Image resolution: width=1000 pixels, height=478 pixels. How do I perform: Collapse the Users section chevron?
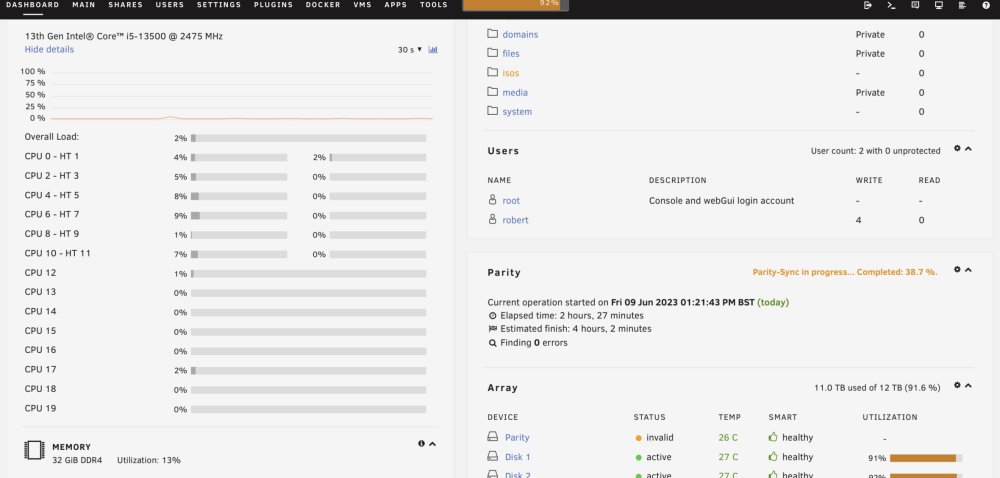968,148
